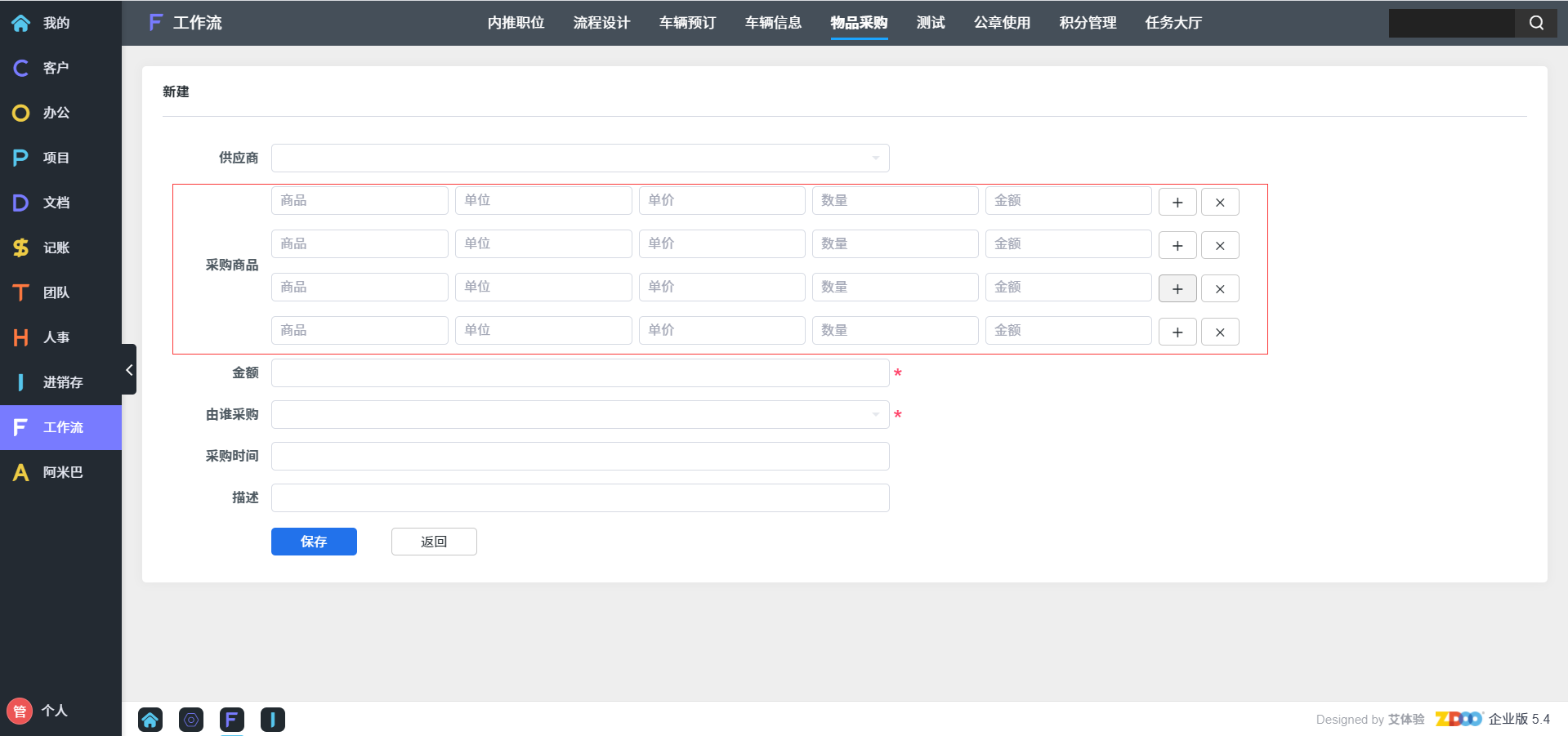Switch to the 流程设计 tab
The height and width of the screenshot is (736, 1568).
[601, 23]
